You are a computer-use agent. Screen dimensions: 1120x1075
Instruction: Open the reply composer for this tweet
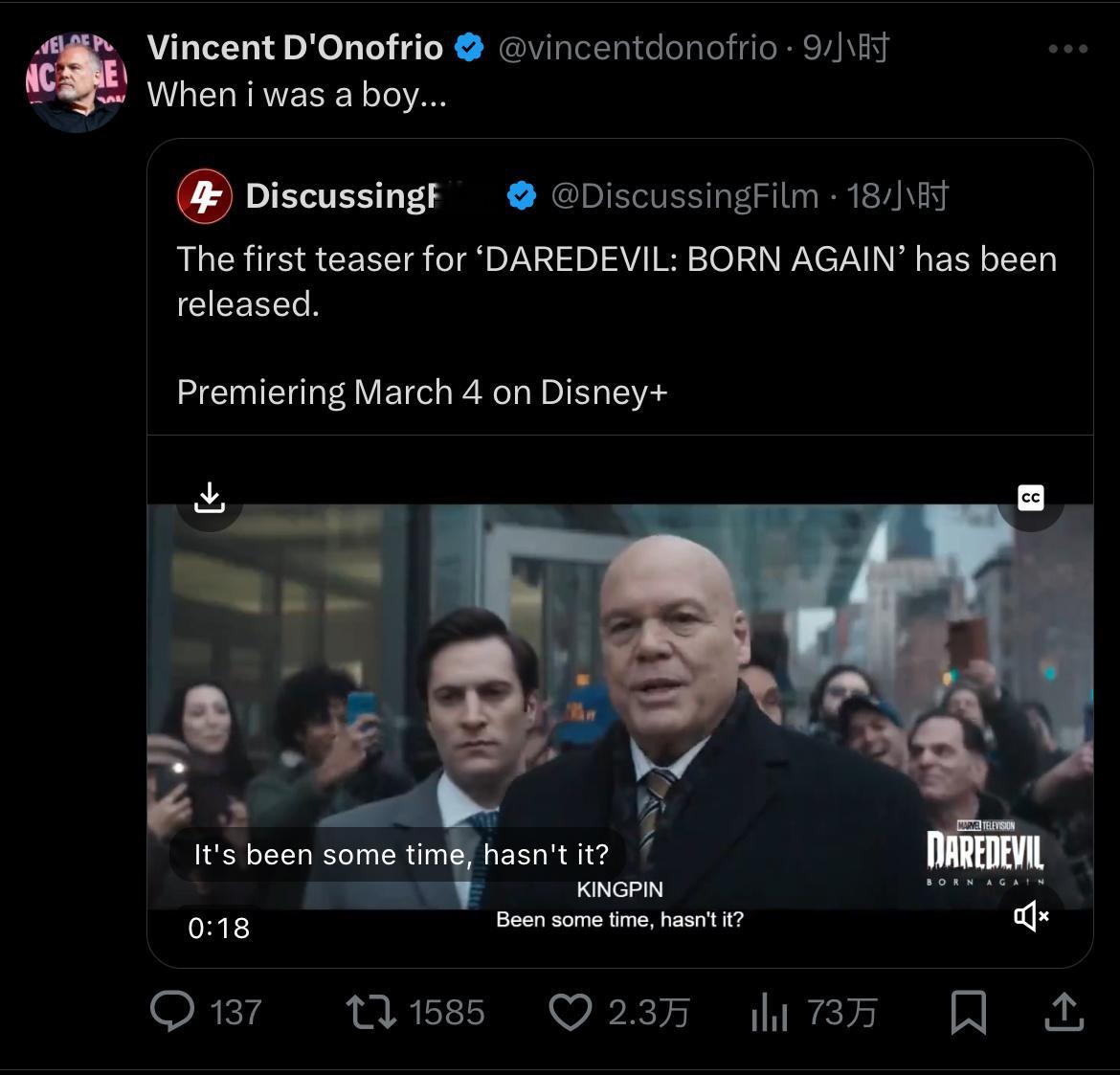[173, 1011]
